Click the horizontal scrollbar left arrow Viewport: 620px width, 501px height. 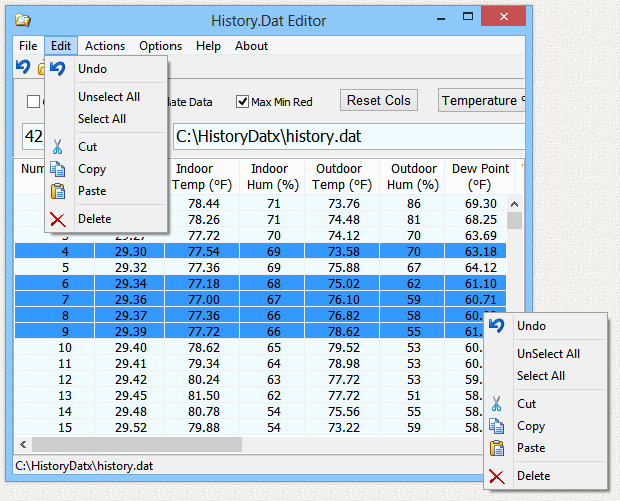coord(23,444)
